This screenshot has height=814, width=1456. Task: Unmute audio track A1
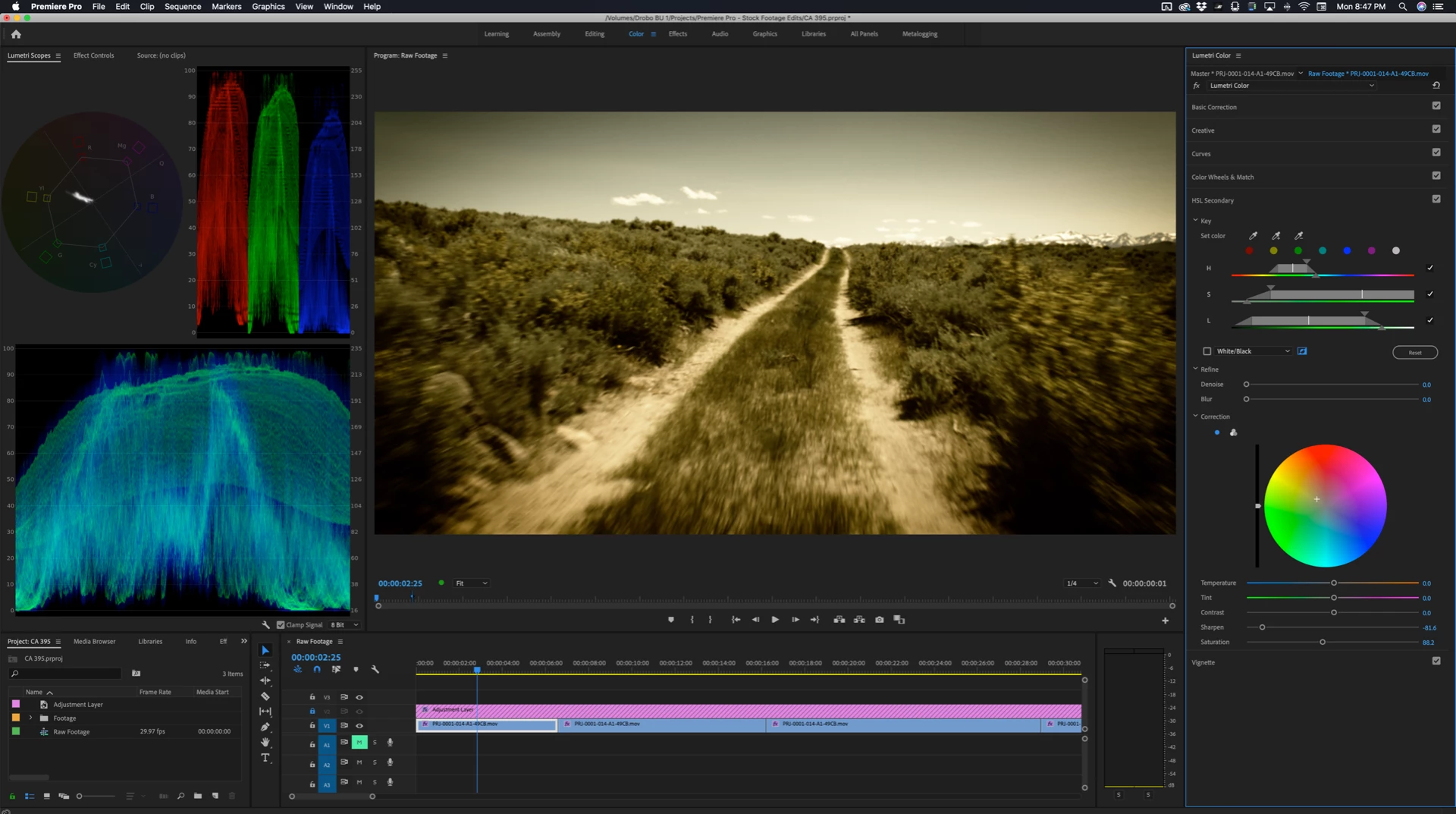(x=359, y=742)
